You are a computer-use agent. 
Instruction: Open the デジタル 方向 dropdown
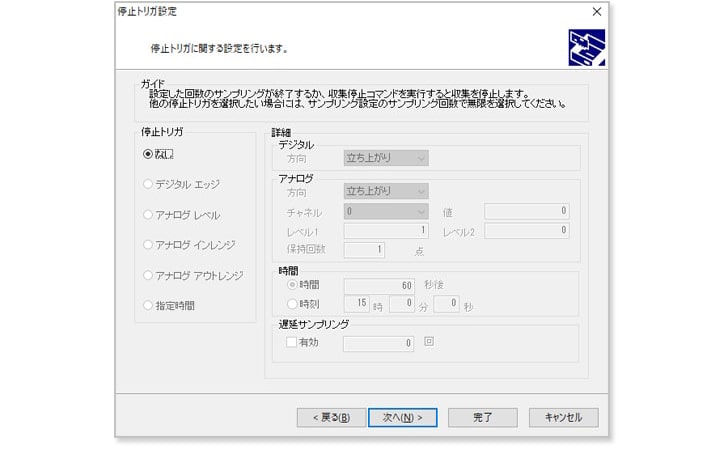click(386, 158)
